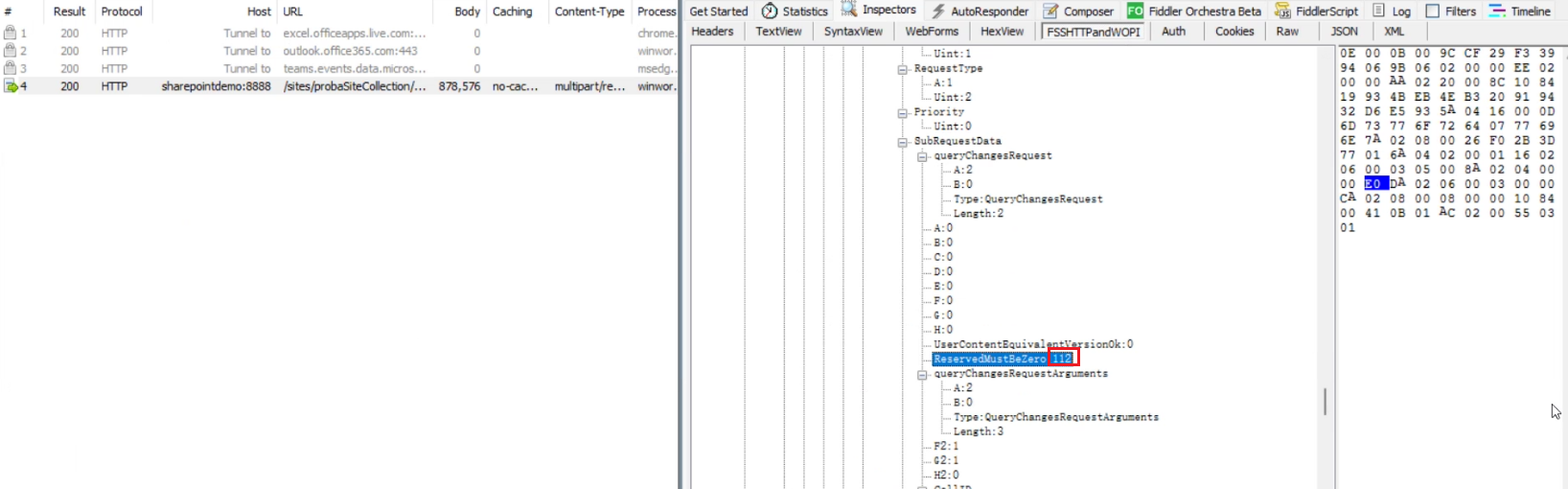The width and height of the screenshot is (1568, 489).
Task: Select Uint:0 under Priority
Action: point(952,126)
